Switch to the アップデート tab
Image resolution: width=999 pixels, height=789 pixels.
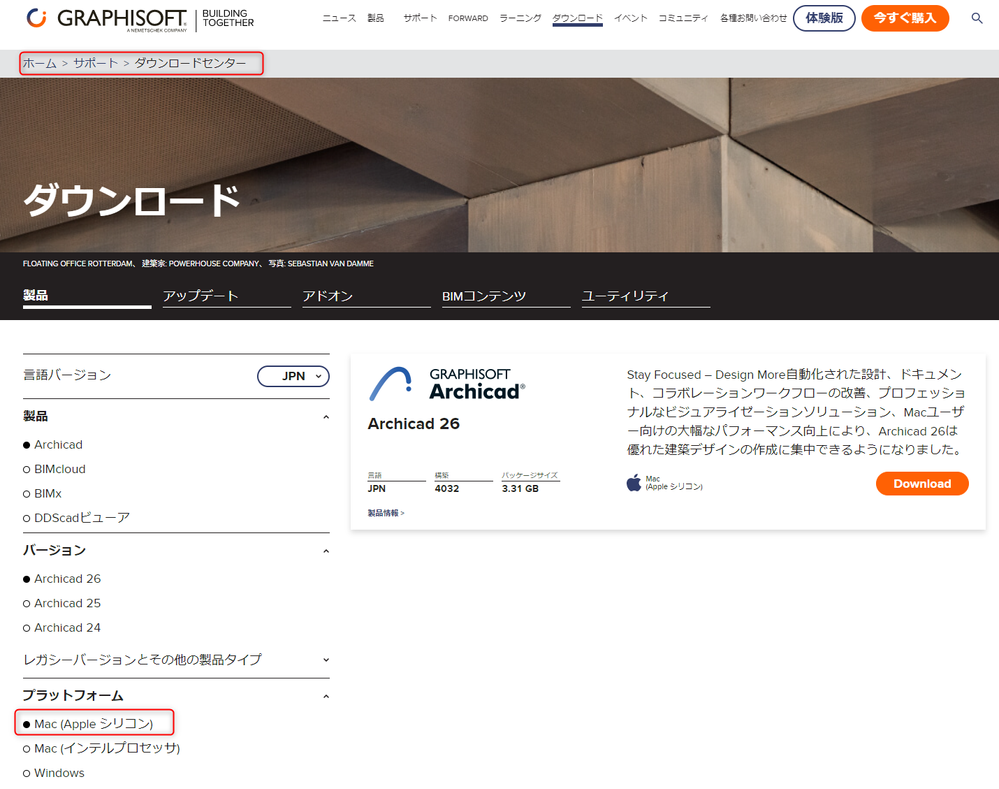(x=226, y=296)
